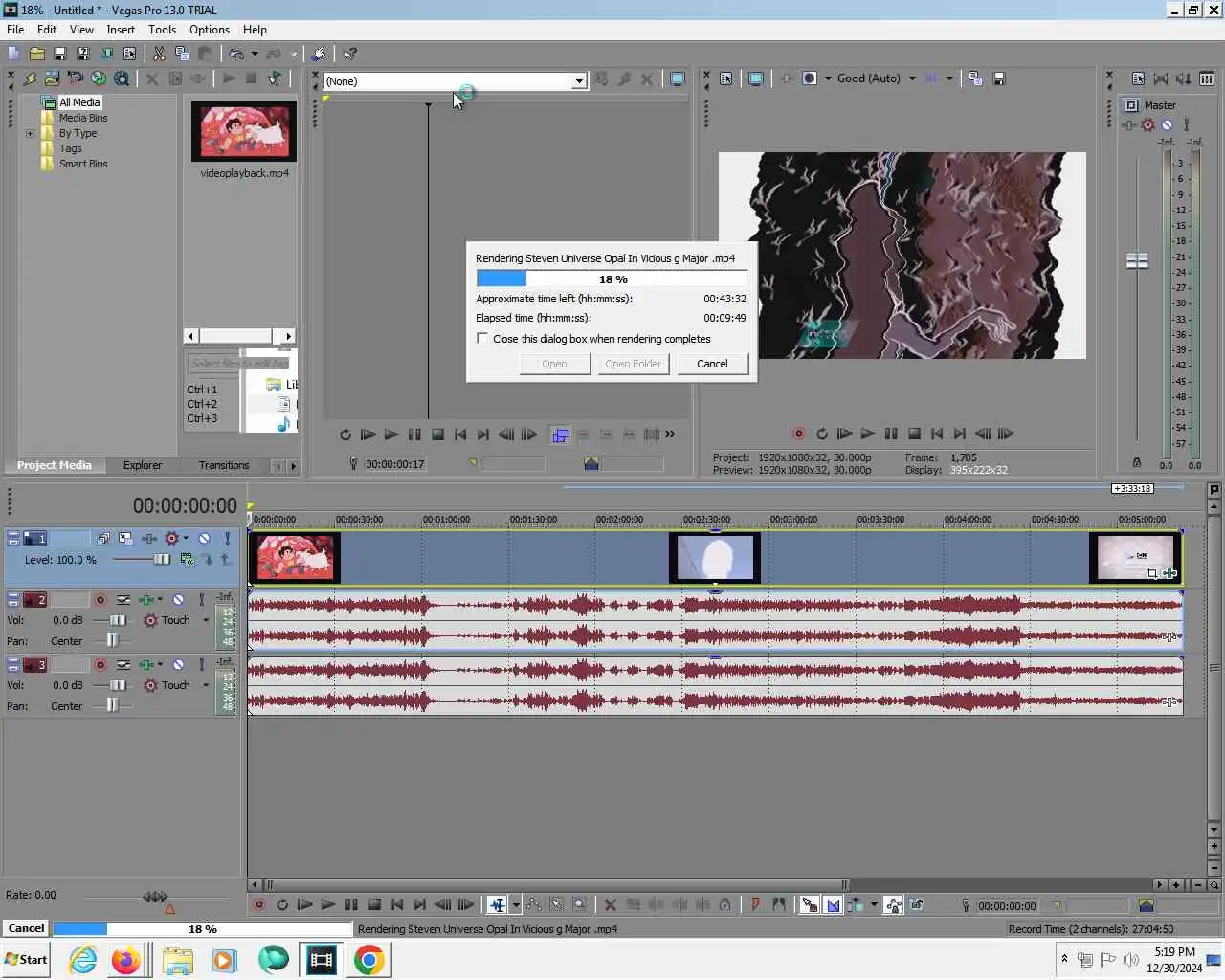The height and width of the screenshot is (980, 1225).
Task: Open the Trimmer (None) media dropdown
Action: 579,81
